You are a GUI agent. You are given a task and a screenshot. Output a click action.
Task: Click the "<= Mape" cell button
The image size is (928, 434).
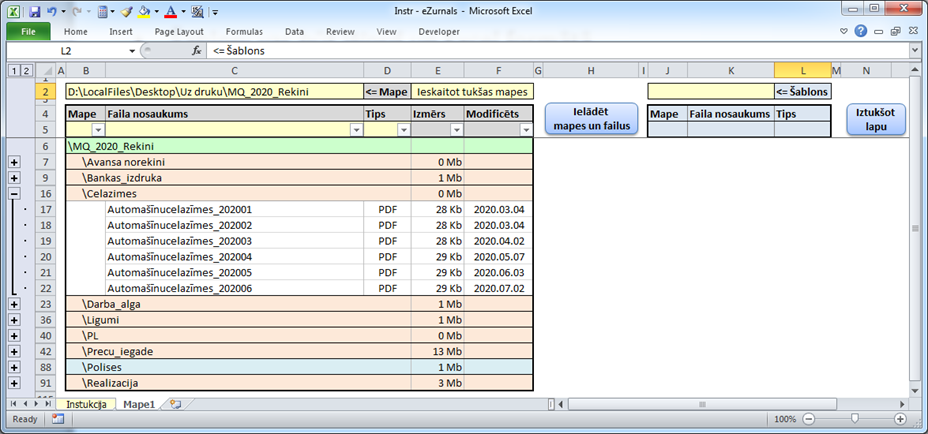[386, 92]
